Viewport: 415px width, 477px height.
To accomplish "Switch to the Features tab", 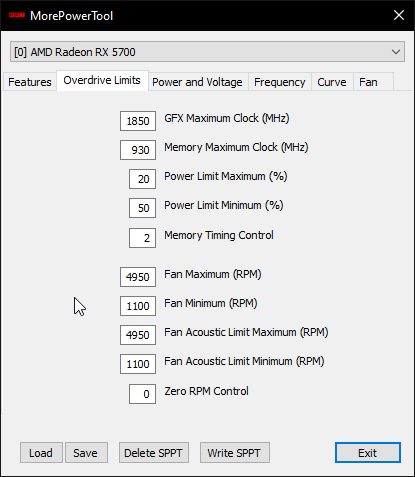I will click(x=30, y=82).
